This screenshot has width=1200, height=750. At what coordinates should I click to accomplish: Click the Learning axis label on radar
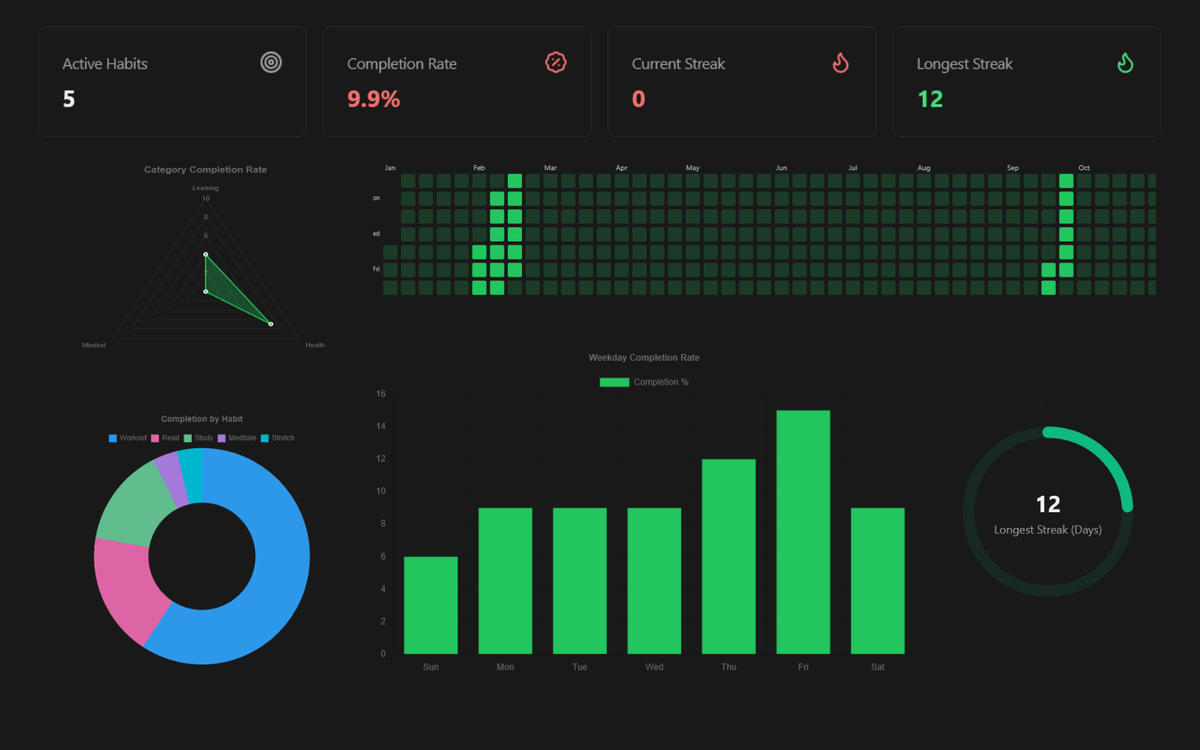(206, 188)
